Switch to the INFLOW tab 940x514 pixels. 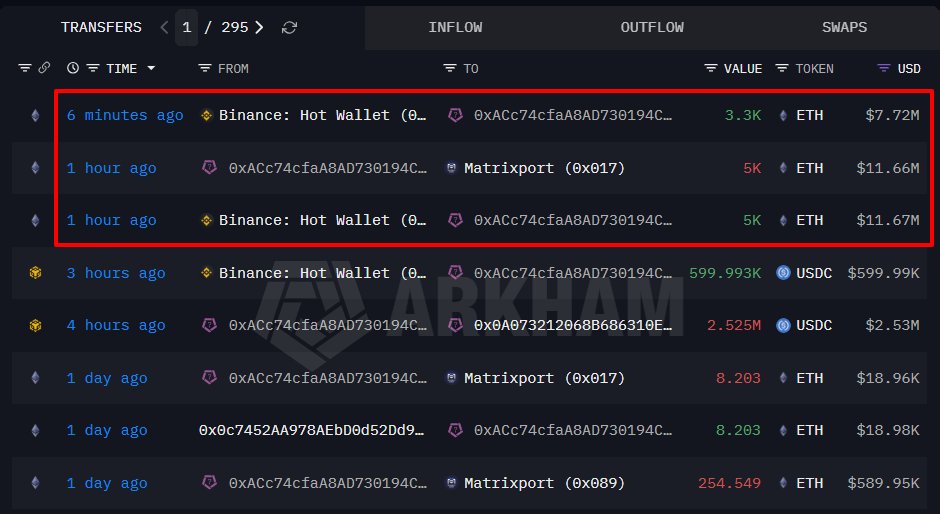(x=455, y=28)
